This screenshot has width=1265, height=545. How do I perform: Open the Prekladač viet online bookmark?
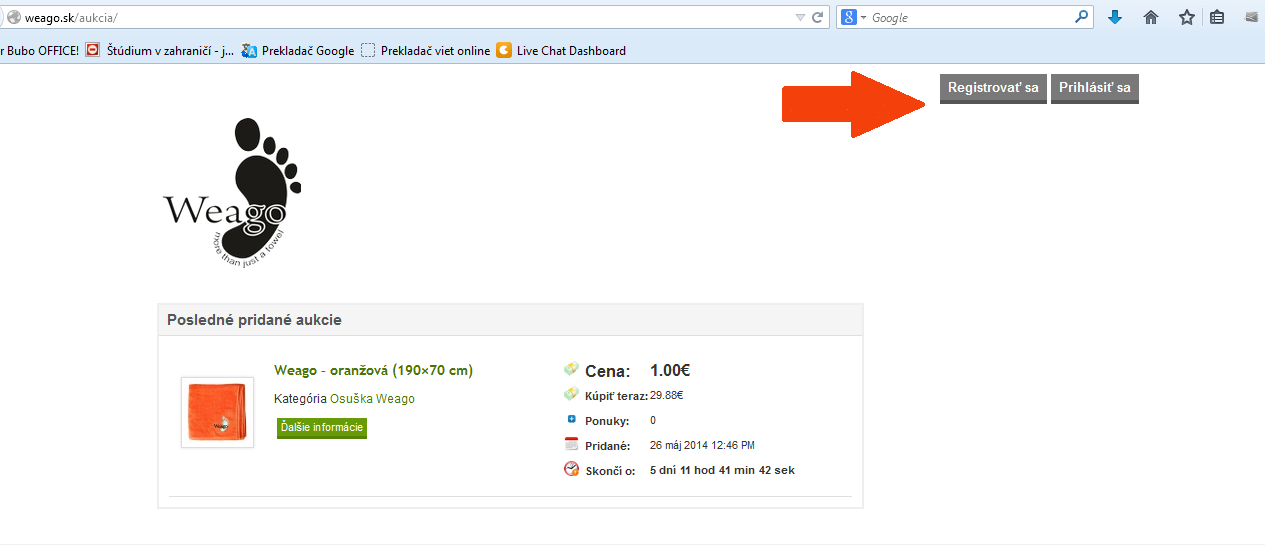[x=425, y=51]
